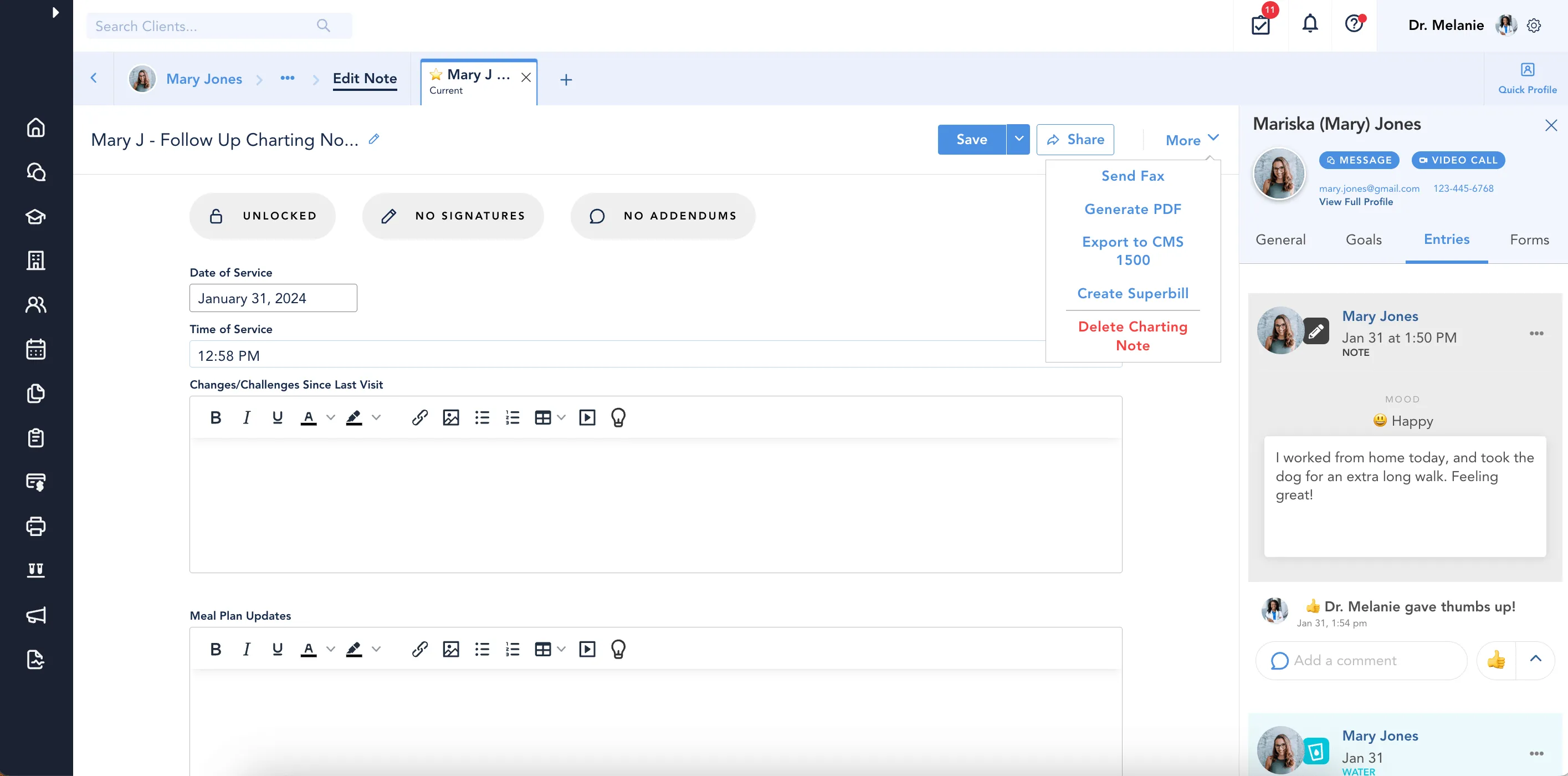Select Create Superbill from the More menu
Viewport: 1568px width, 776px height.
pyautogui.click(x=1132, y=293)
